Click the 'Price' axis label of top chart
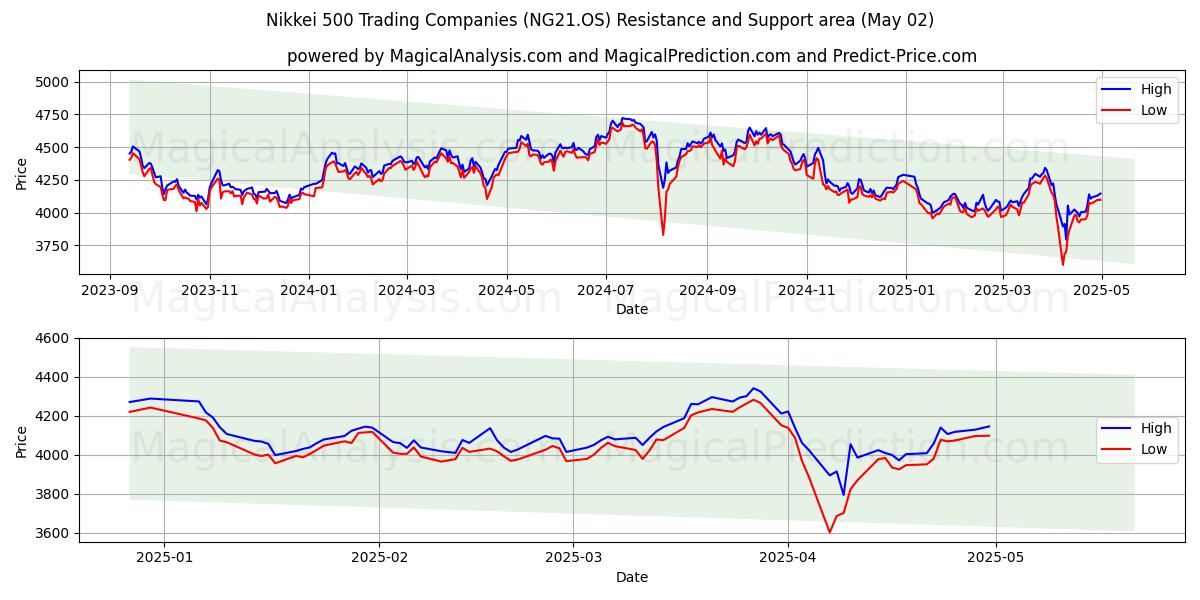Image resolution: width=1200 pixels, height=600 pixels. pyautogui.click(x=22, y=173)
